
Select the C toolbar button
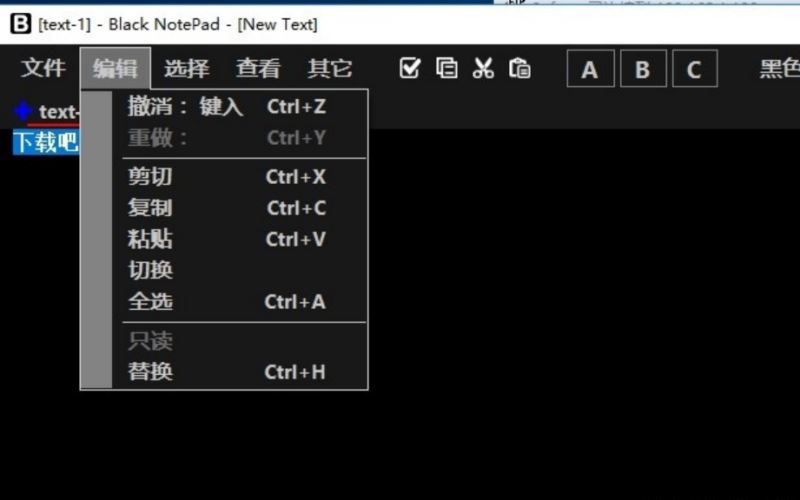[695, 68]
